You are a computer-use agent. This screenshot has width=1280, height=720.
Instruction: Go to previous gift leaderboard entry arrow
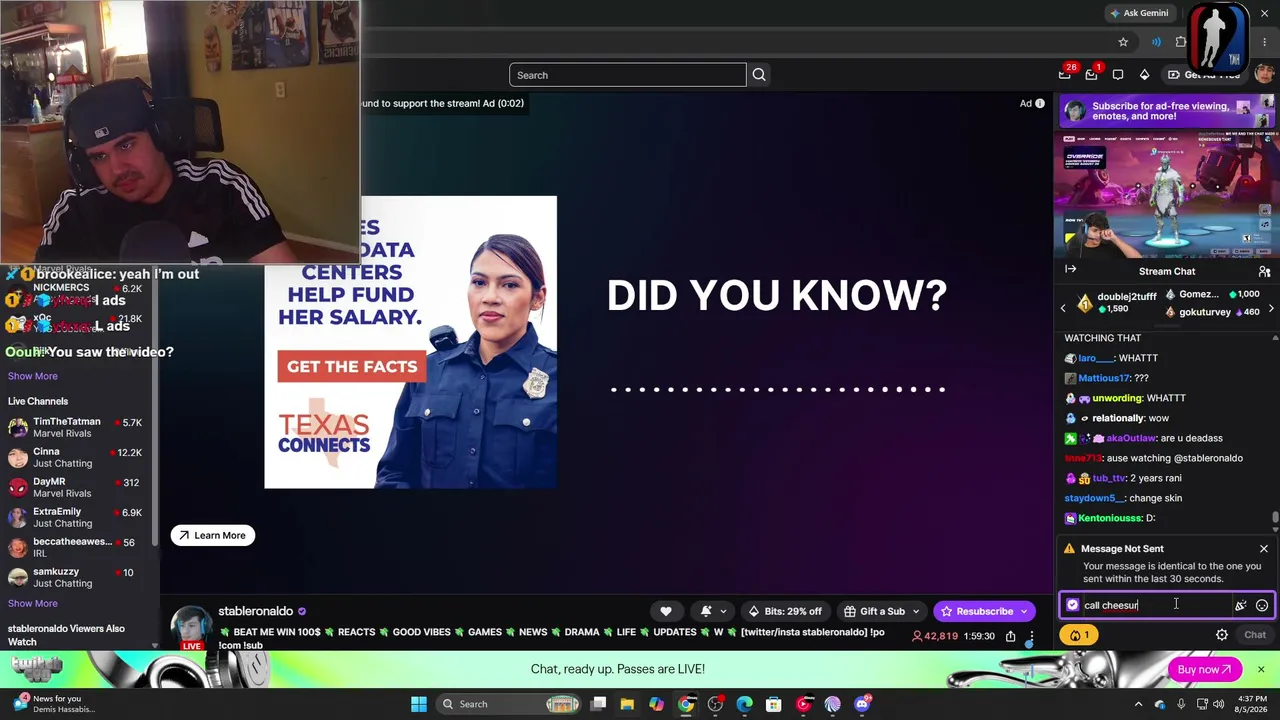[x=1063, y=309]
